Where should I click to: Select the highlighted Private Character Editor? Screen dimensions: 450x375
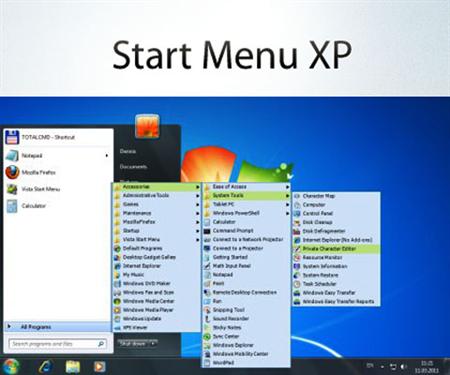(x=336, y=249)
